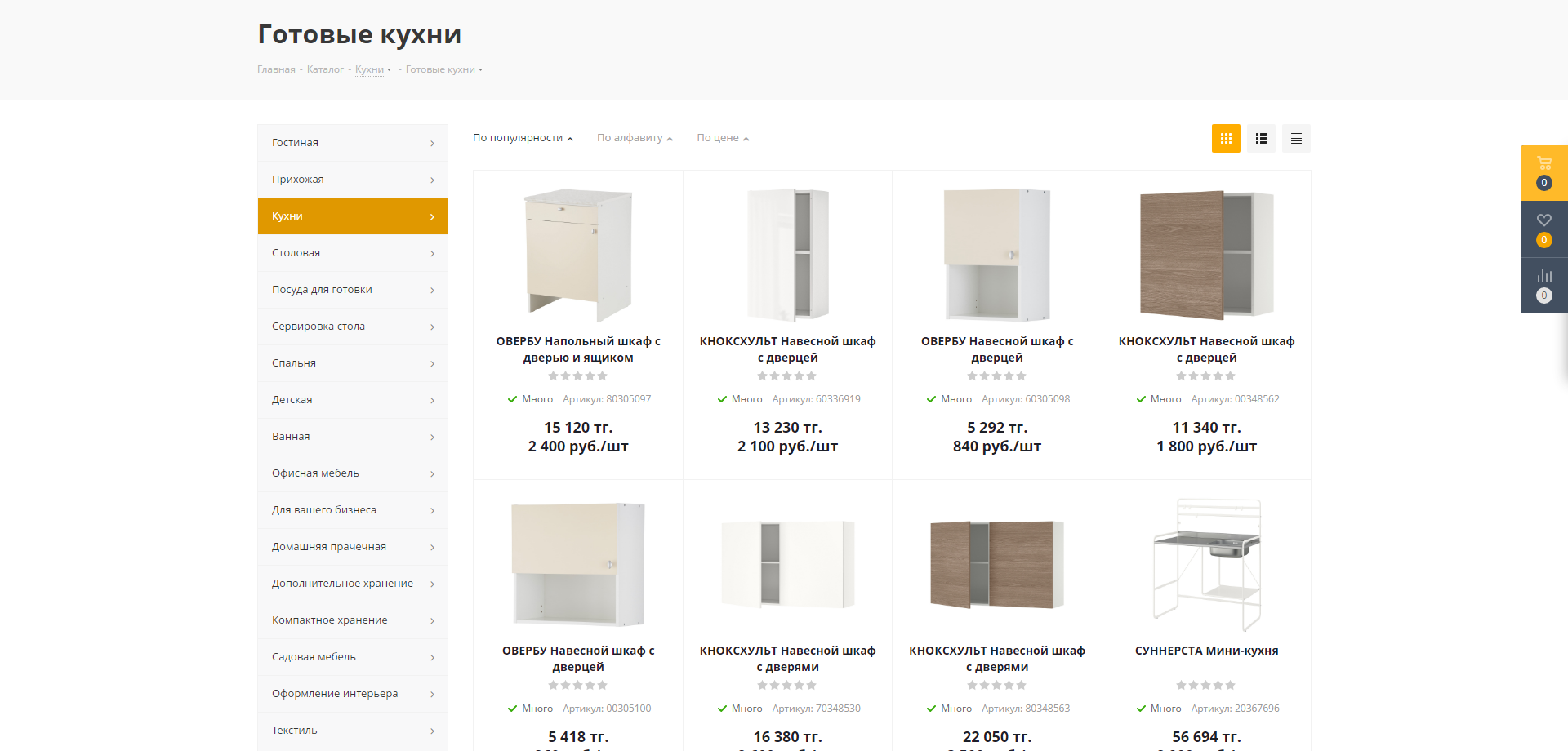Image resolution: width=1568 pixels, height=751 pixels.
Task: Click the ОВЕРБУ Напольный шкаф product image
Action: point(578,255)
